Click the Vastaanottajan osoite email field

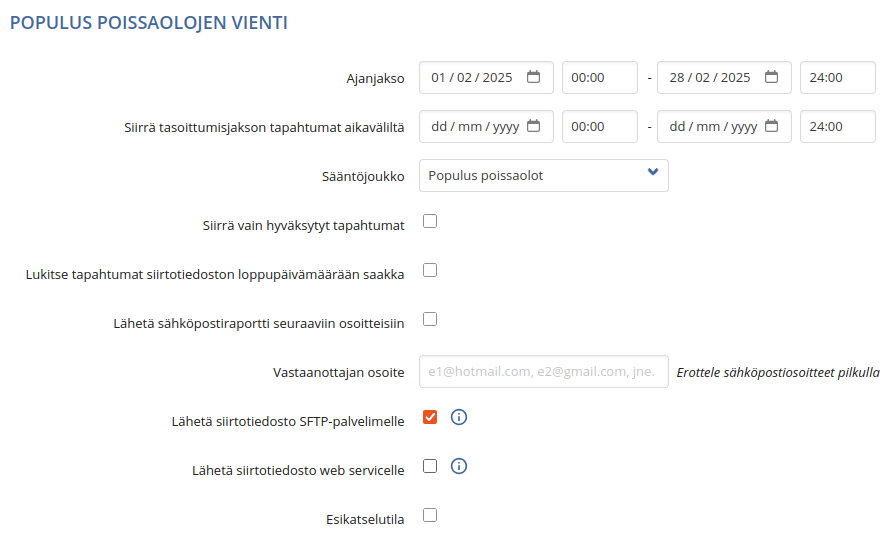pyautogui.click(x=543, y=372)
